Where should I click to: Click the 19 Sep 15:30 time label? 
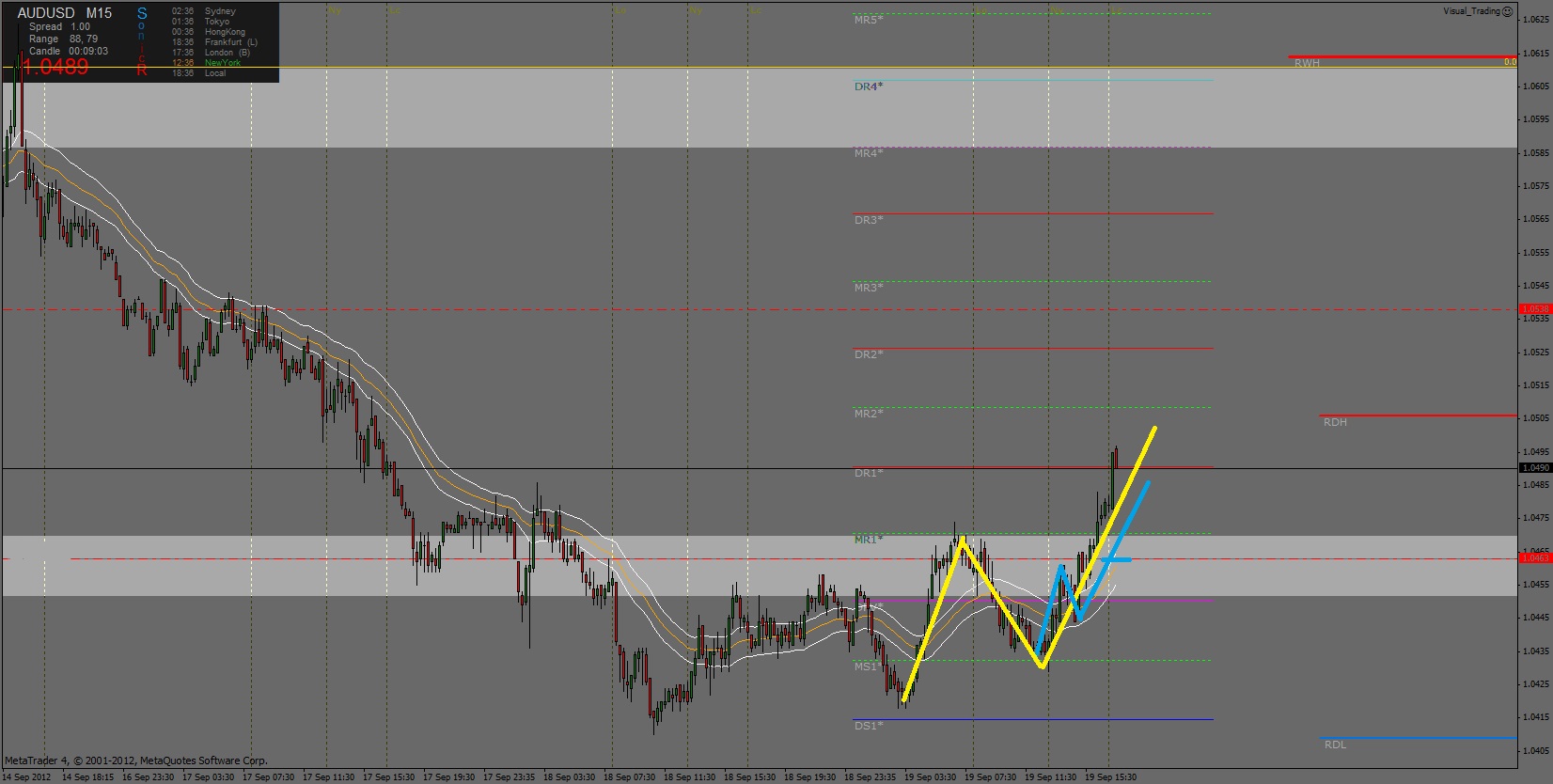(1110, 777)
